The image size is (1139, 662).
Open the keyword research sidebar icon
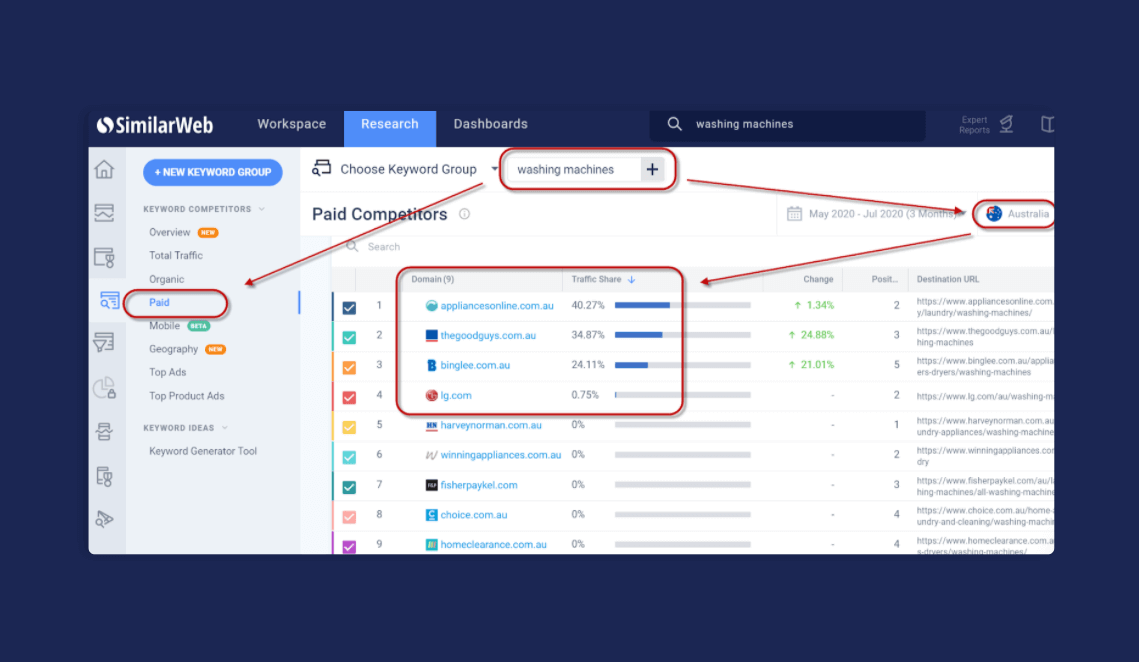click(x=107, y=300)
